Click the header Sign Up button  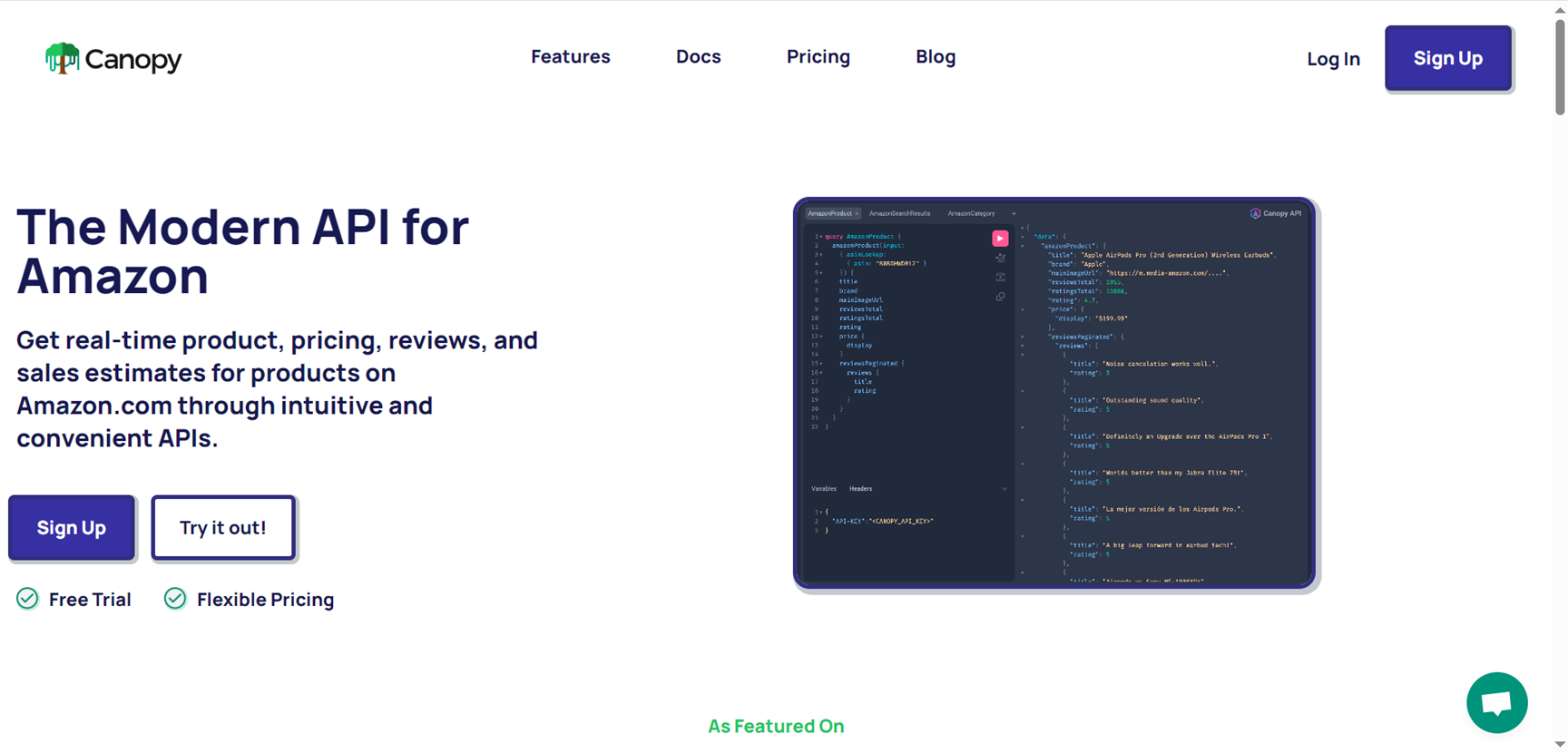click(x=1448, y=58)
